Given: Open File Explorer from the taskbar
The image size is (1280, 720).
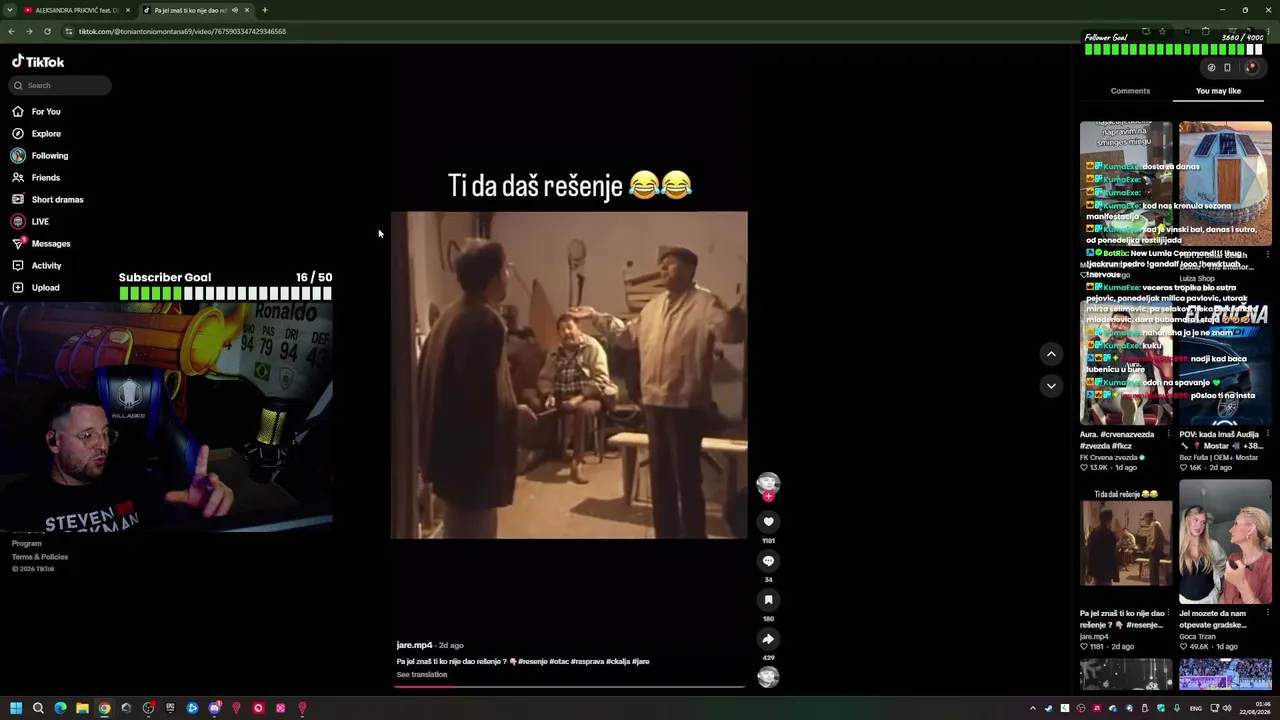Looking at the screenshot, I should pyautogui.click(x=82, y=708).
